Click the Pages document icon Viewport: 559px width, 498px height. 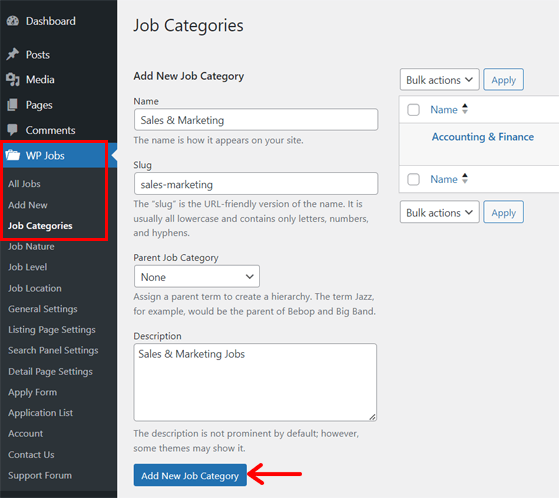(x=13, y=105)
